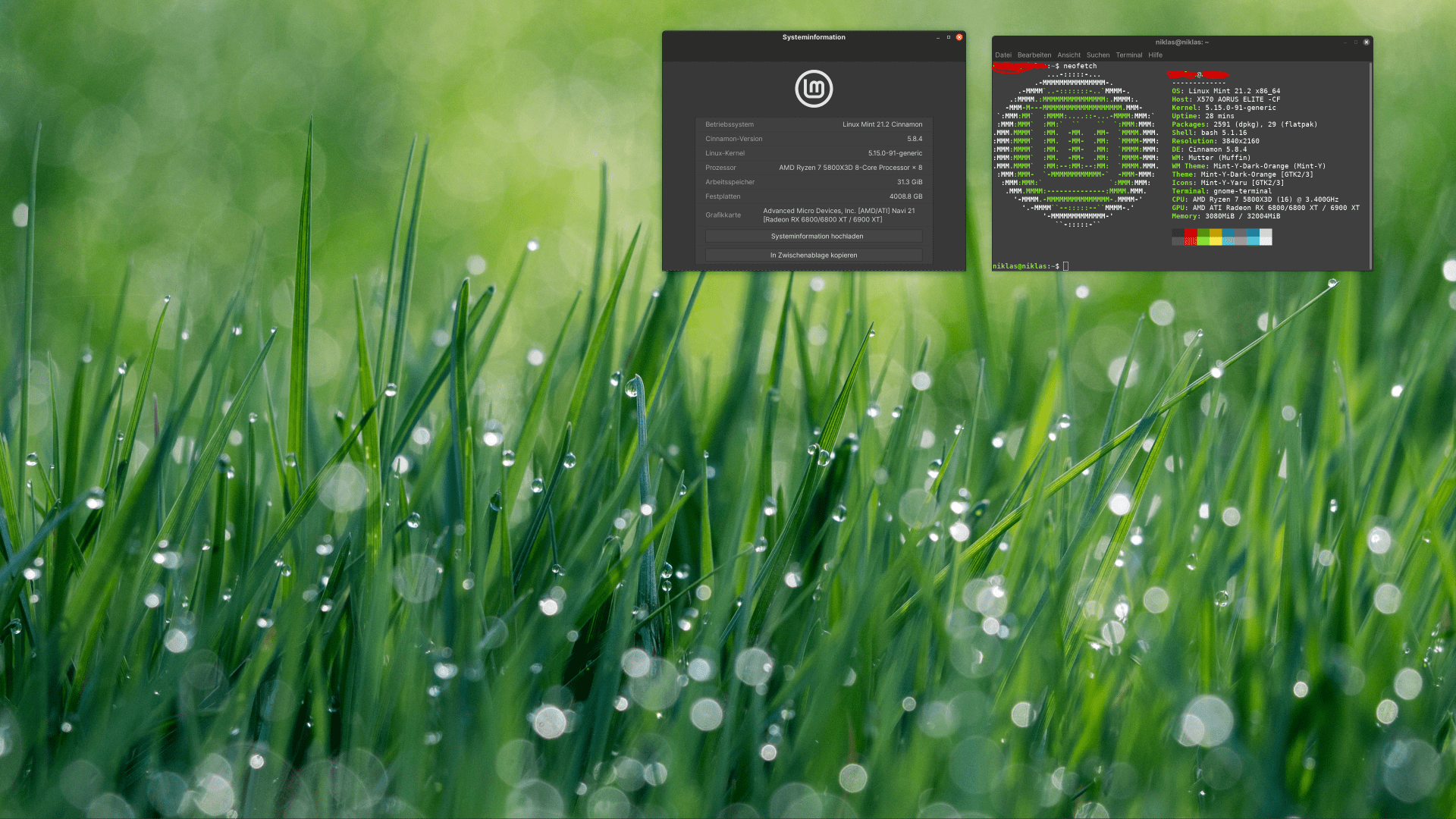Open the Terminal menu in the terminal menu bar
Viewport: 1456px width, 819px height.
click(1129, 55)
